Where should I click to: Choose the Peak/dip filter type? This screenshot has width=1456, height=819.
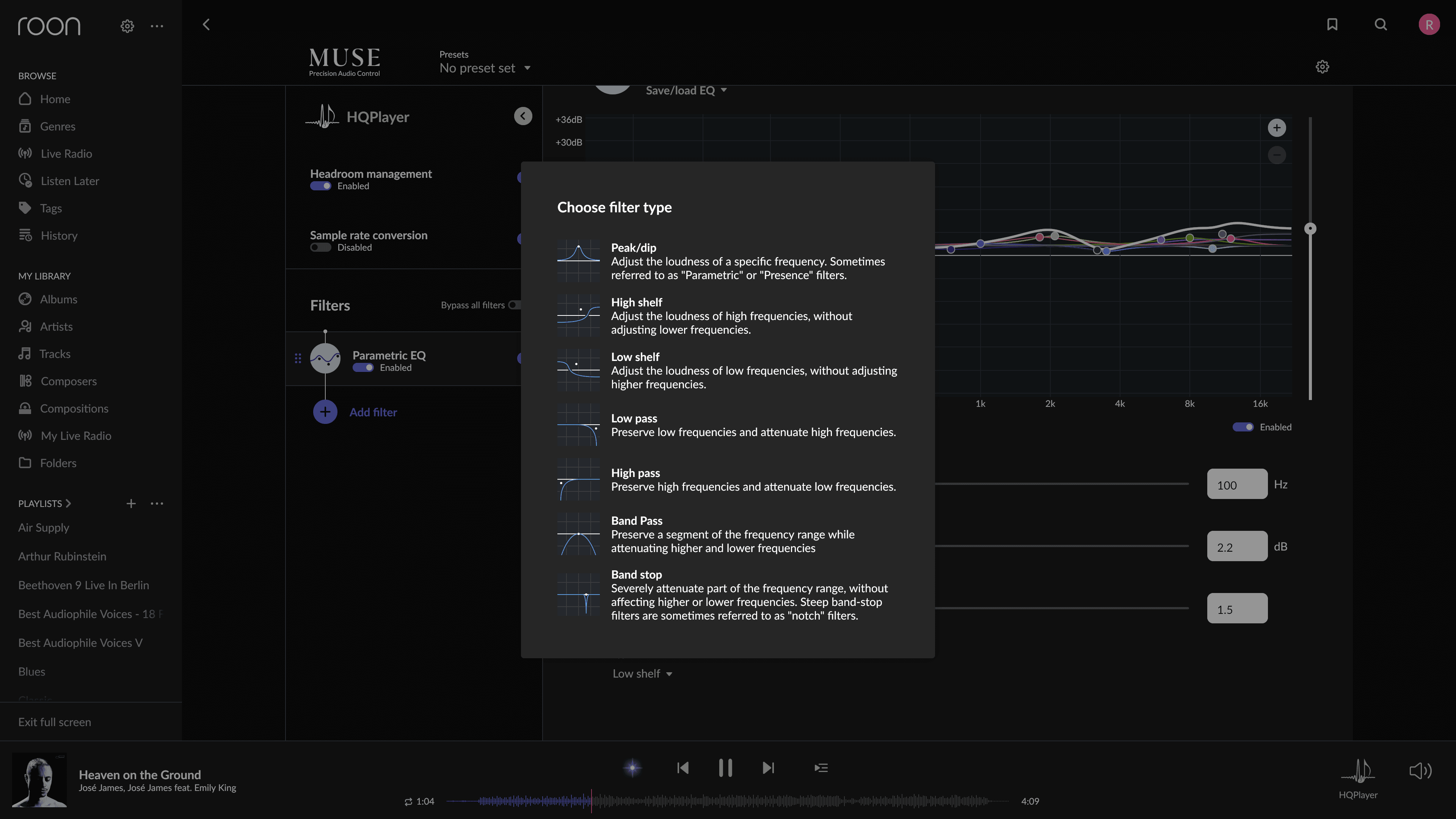tap(728, 261)
